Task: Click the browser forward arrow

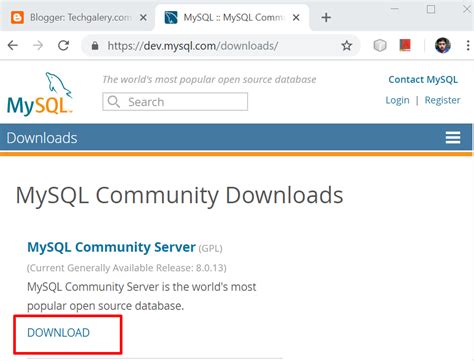Action: [x=38, y=45]
